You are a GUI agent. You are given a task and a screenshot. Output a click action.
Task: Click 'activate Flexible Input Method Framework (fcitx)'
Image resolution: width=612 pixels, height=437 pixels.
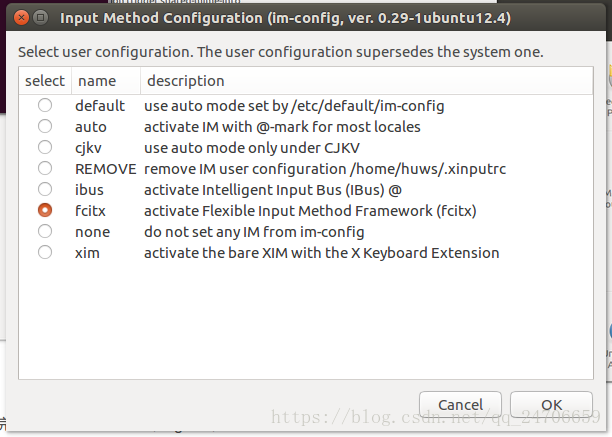(310, 211)
